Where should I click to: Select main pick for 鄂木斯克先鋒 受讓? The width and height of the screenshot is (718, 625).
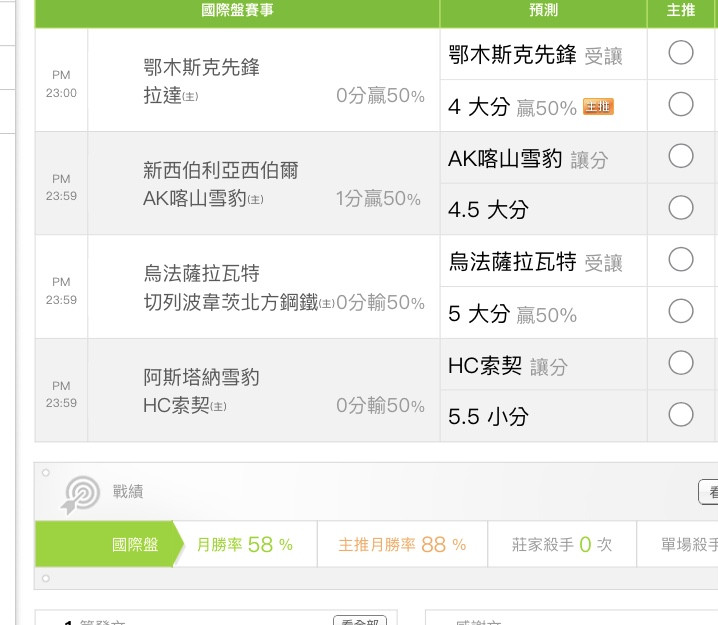tap(680, 53)
